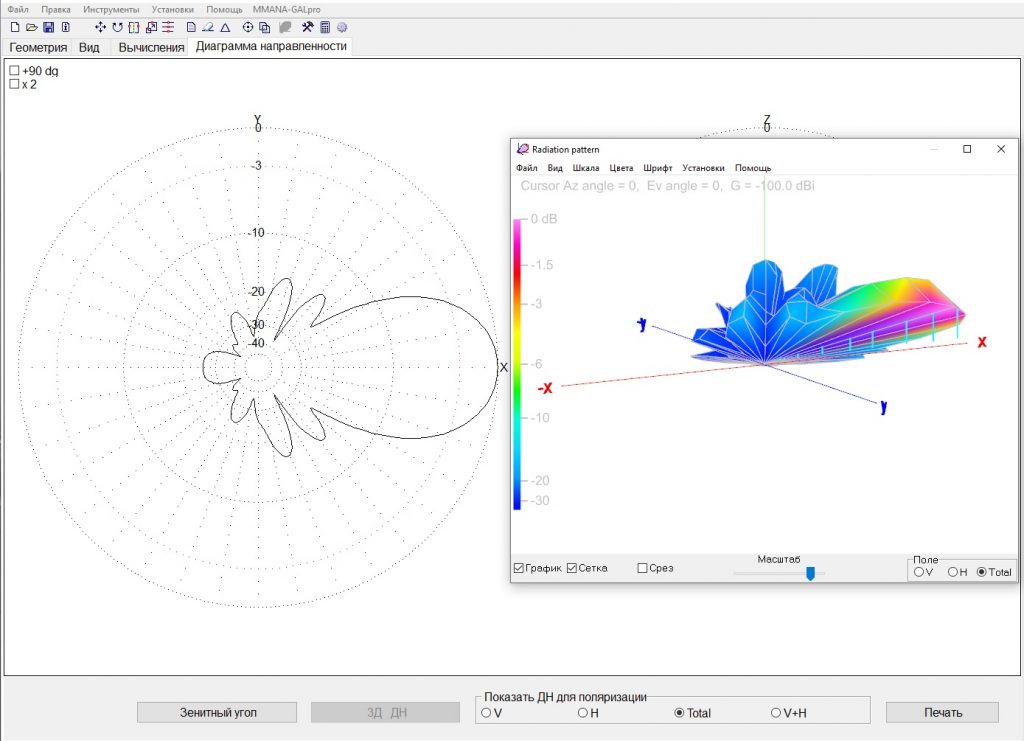Uncheck the Сетка checkbox

pos(572,568)
